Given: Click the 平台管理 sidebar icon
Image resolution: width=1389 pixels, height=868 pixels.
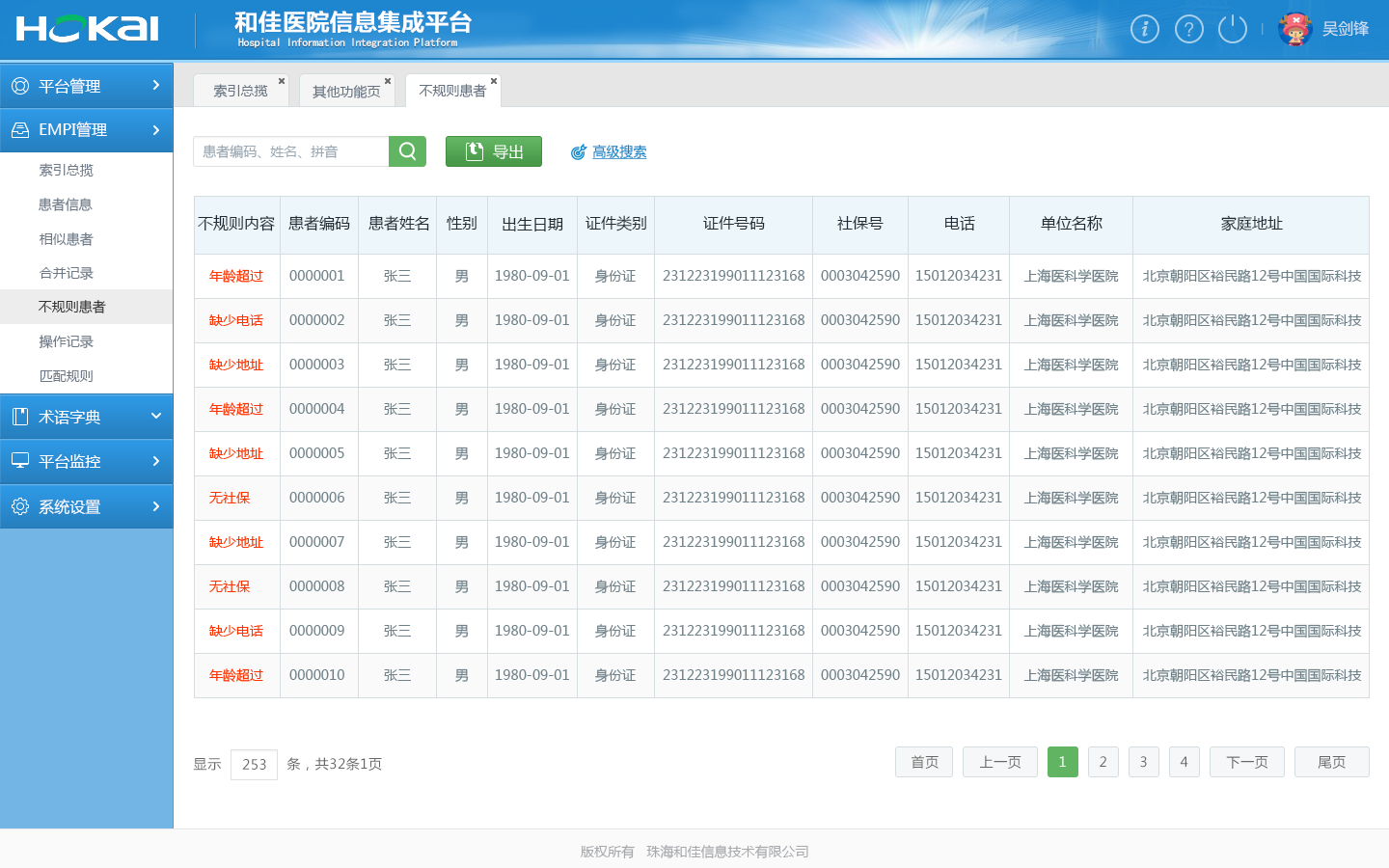Looking at the screenshot, I should [x=20, y=86].
